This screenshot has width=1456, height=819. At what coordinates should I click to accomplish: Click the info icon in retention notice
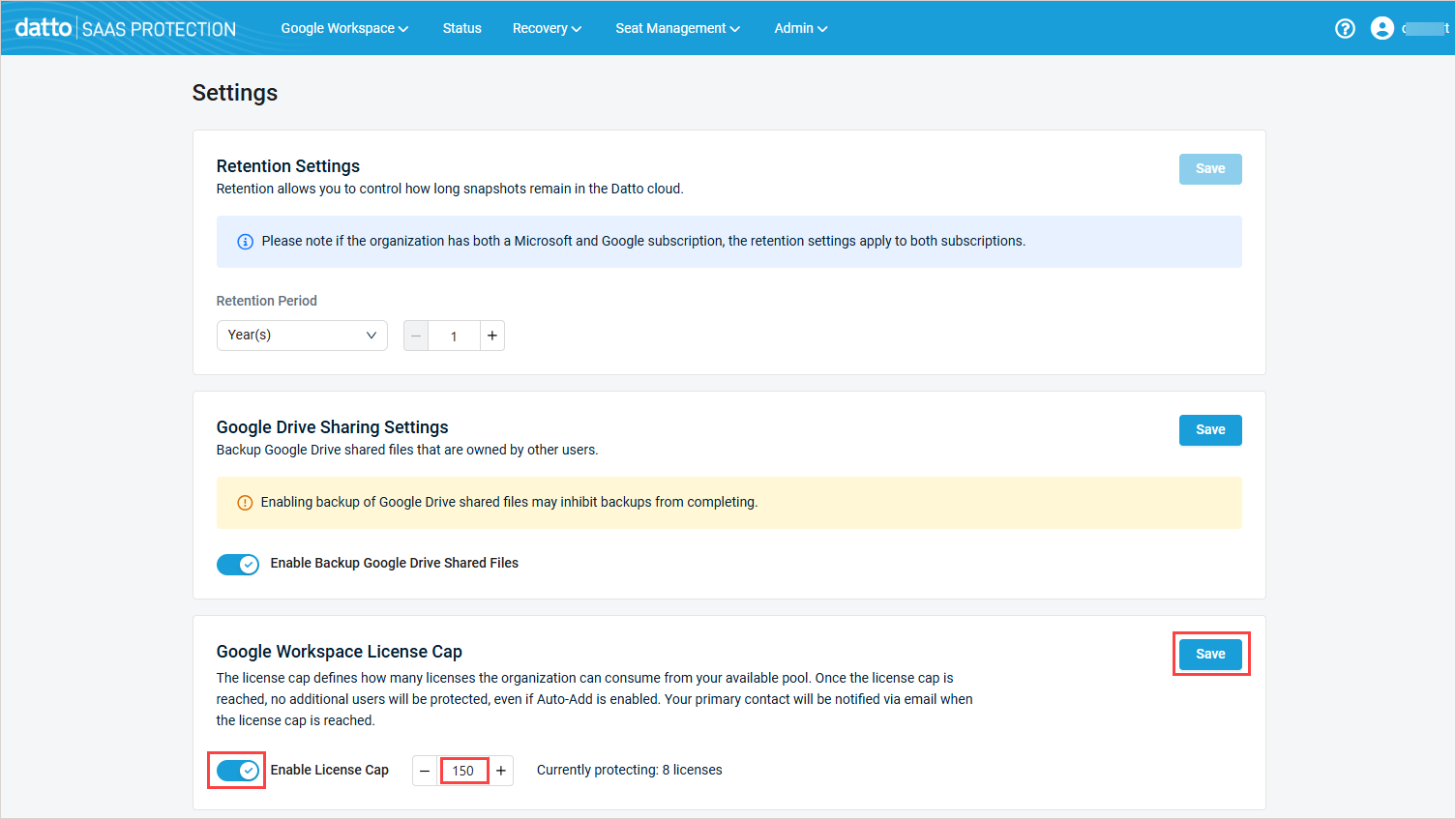pos(245,242)
